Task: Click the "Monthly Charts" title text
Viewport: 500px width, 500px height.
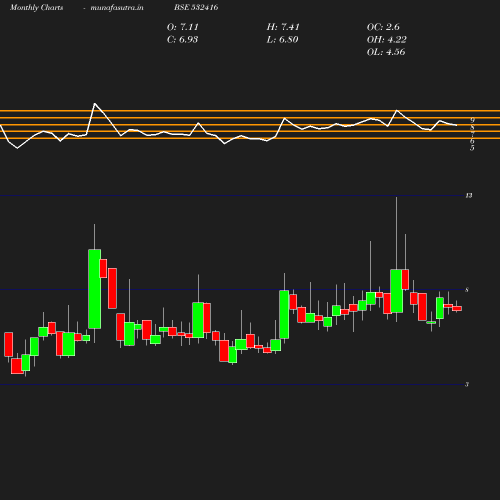Action: [37, 8]
